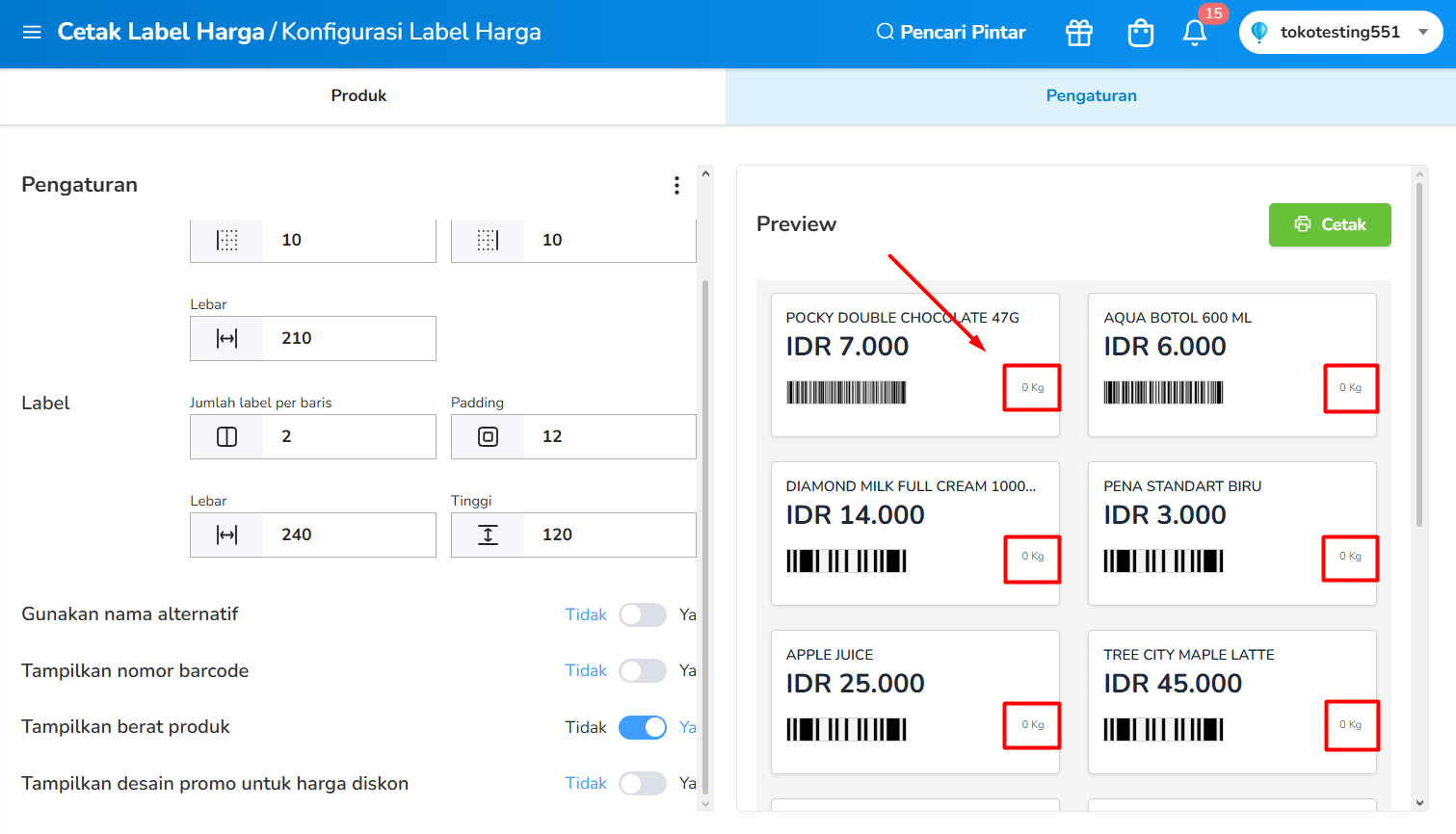Click the second margin field showing 10
This screenshot has height=834, width=1456.
click(573, 240)
